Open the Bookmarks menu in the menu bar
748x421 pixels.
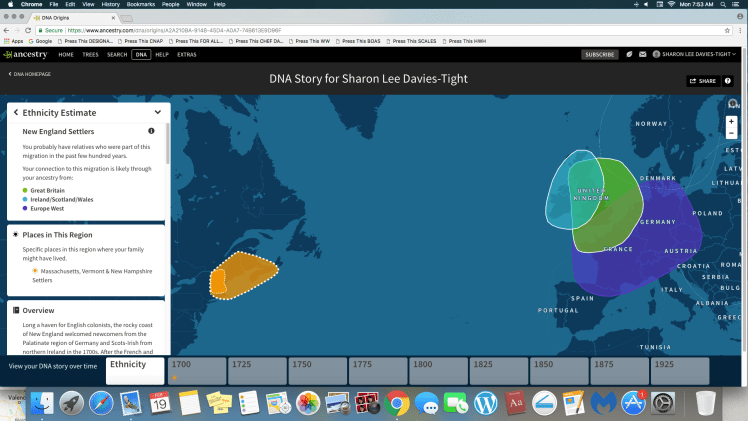point(149,5)
